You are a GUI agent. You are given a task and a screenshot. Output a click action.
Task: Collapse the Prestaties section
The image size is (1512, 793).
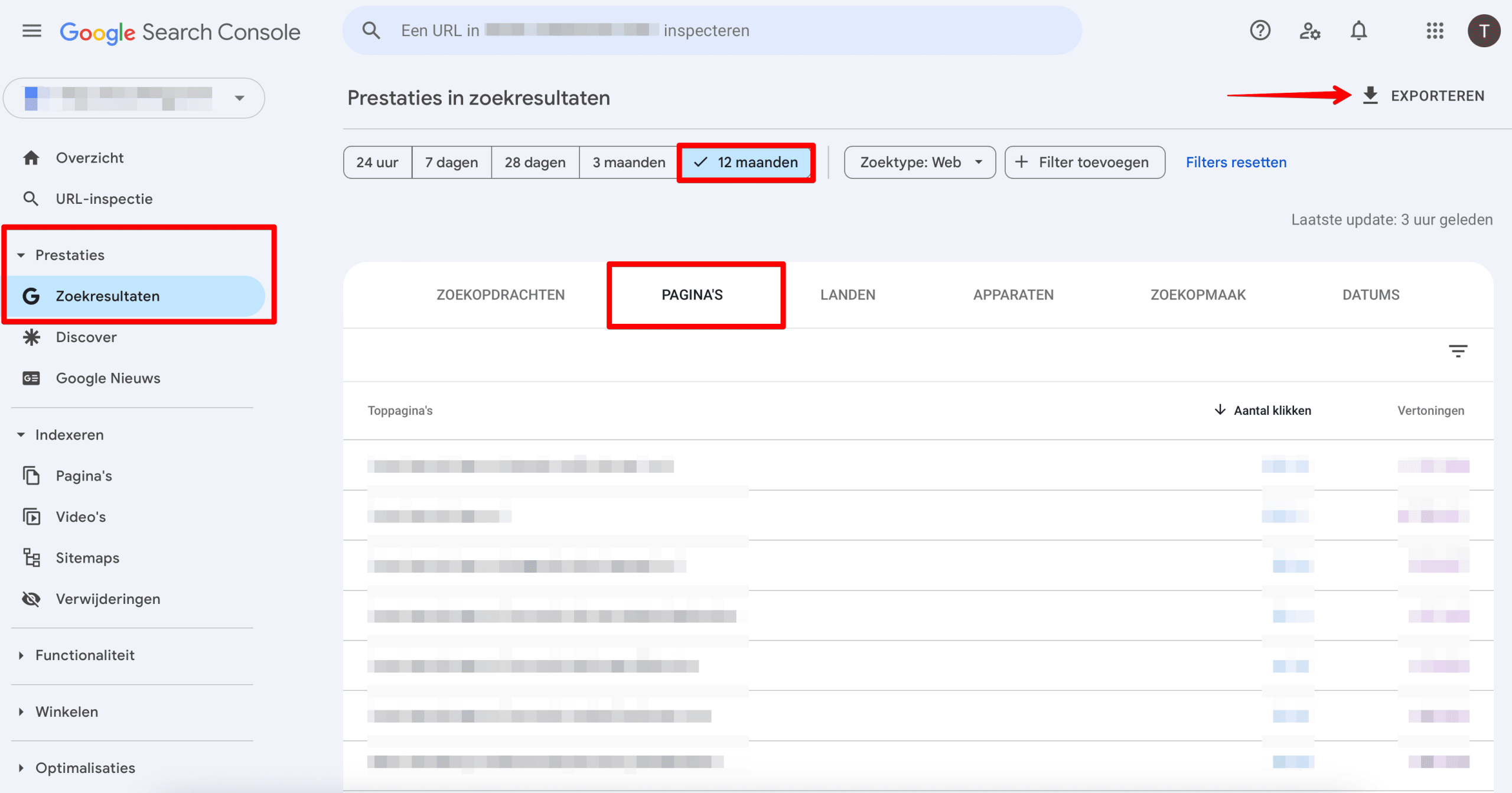(21, 255)
